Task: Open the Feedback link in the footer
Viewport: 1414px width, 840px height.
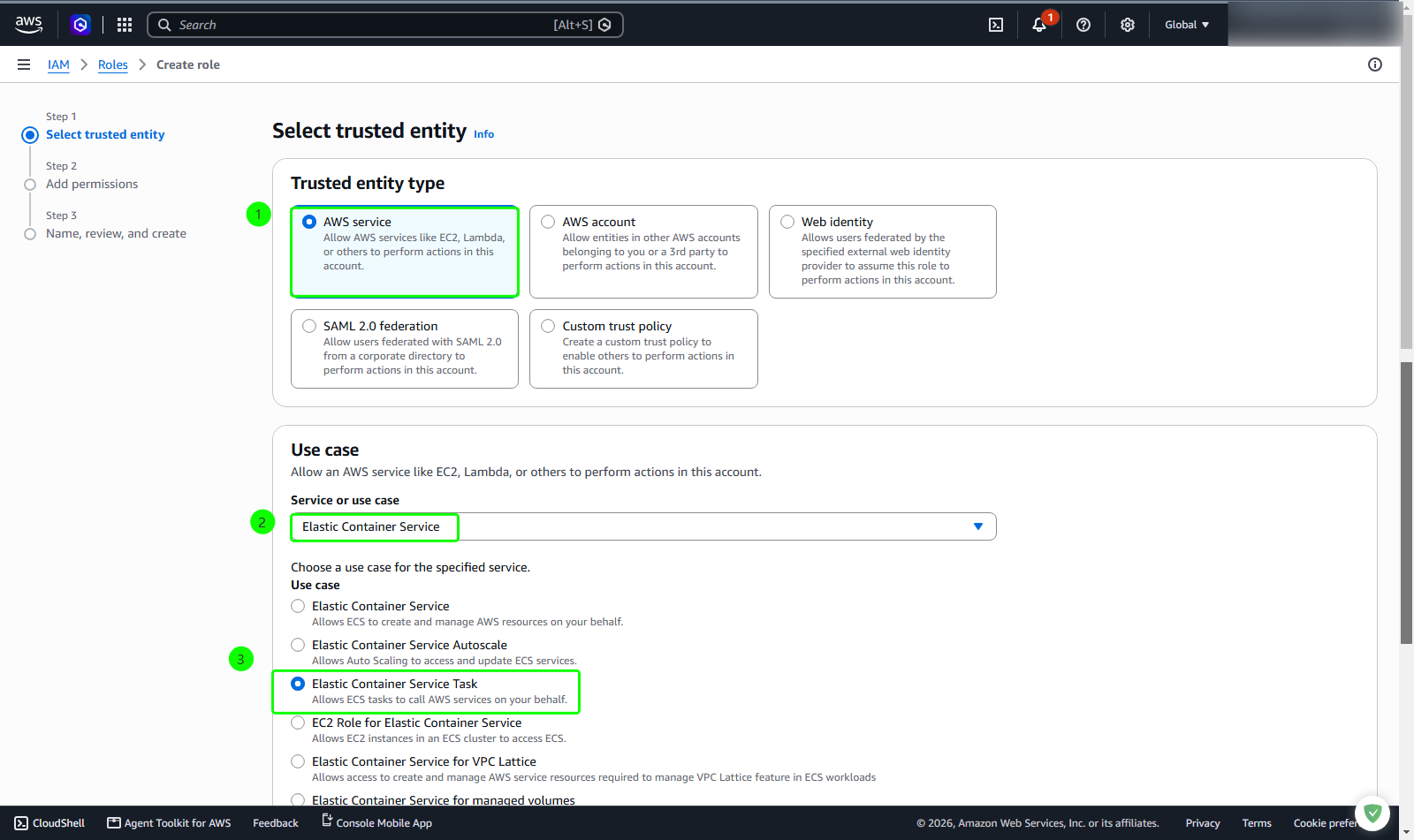Action: 276,823
